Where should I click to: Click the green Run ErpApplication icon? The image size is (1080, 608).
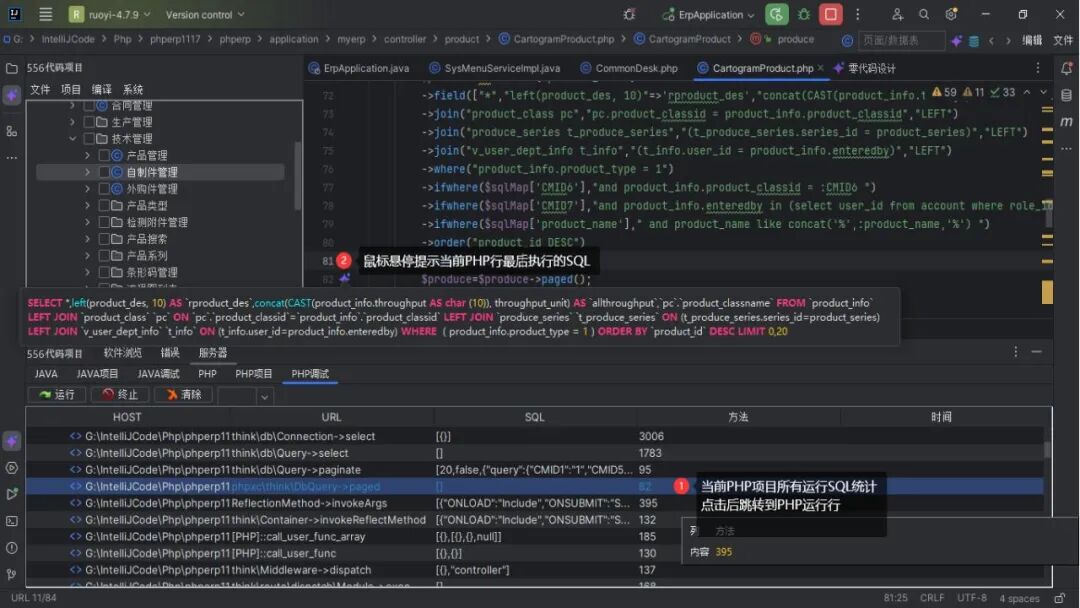(776, 15)
